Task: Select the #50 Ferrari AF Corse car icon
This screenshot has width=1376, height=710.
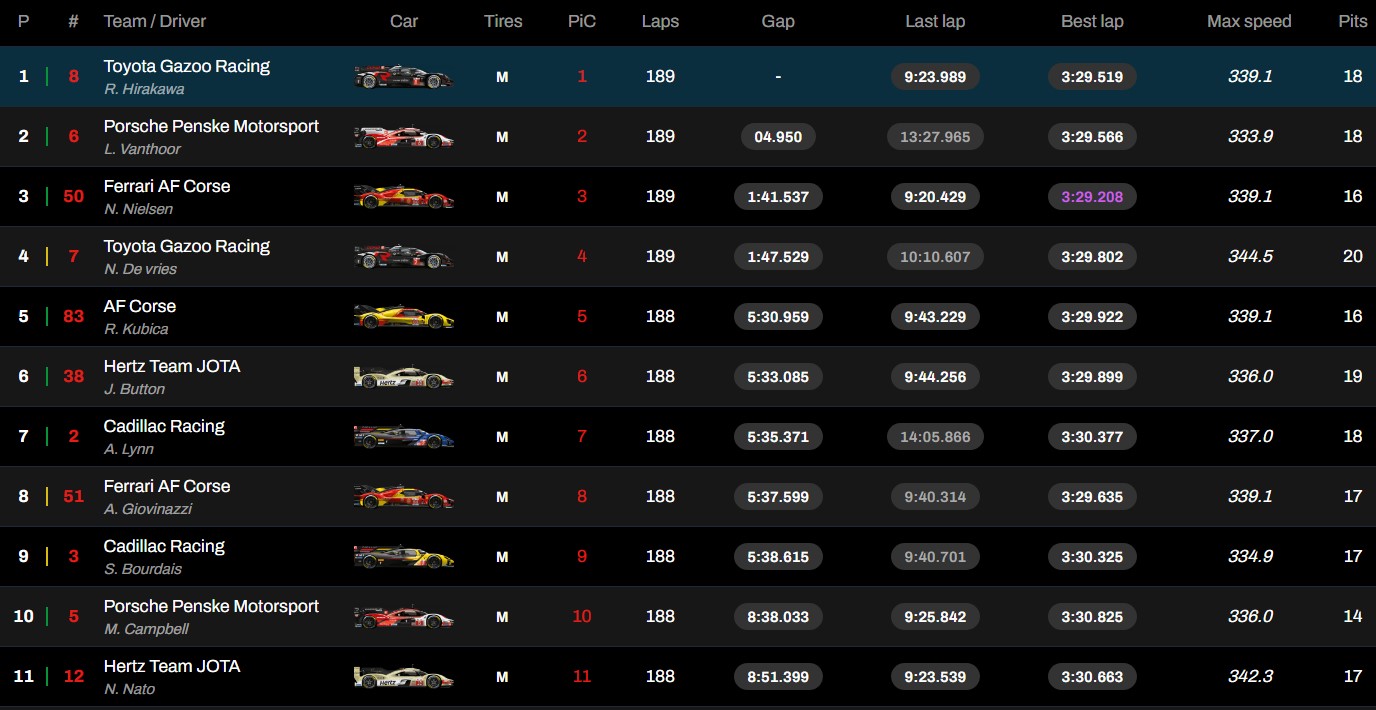Action: pyautogui.click(x=403, y=197)
